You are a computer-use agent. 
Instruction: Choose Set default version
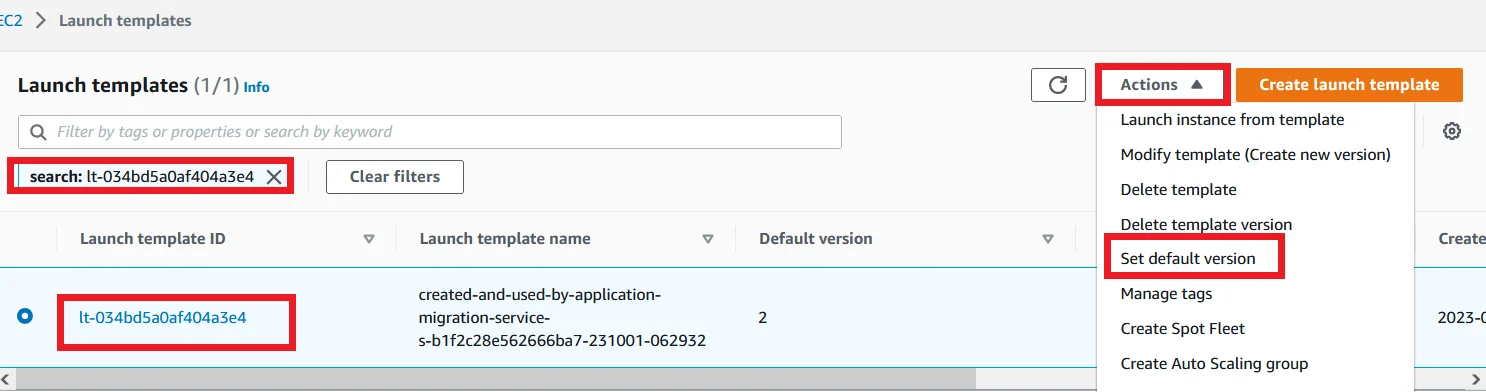tap(1188, 258)
